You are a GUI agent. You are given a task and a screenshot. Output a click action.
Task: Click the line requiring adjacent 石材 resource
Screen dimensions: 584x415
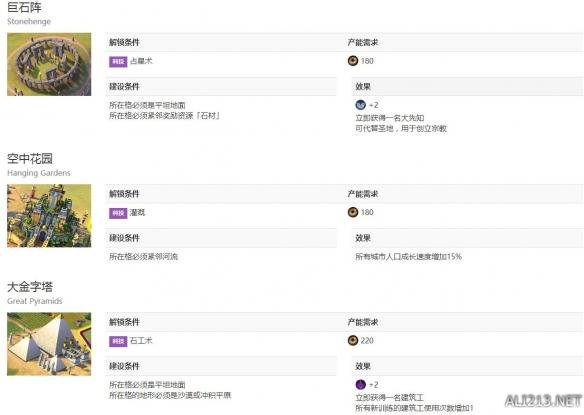point(164,116)
